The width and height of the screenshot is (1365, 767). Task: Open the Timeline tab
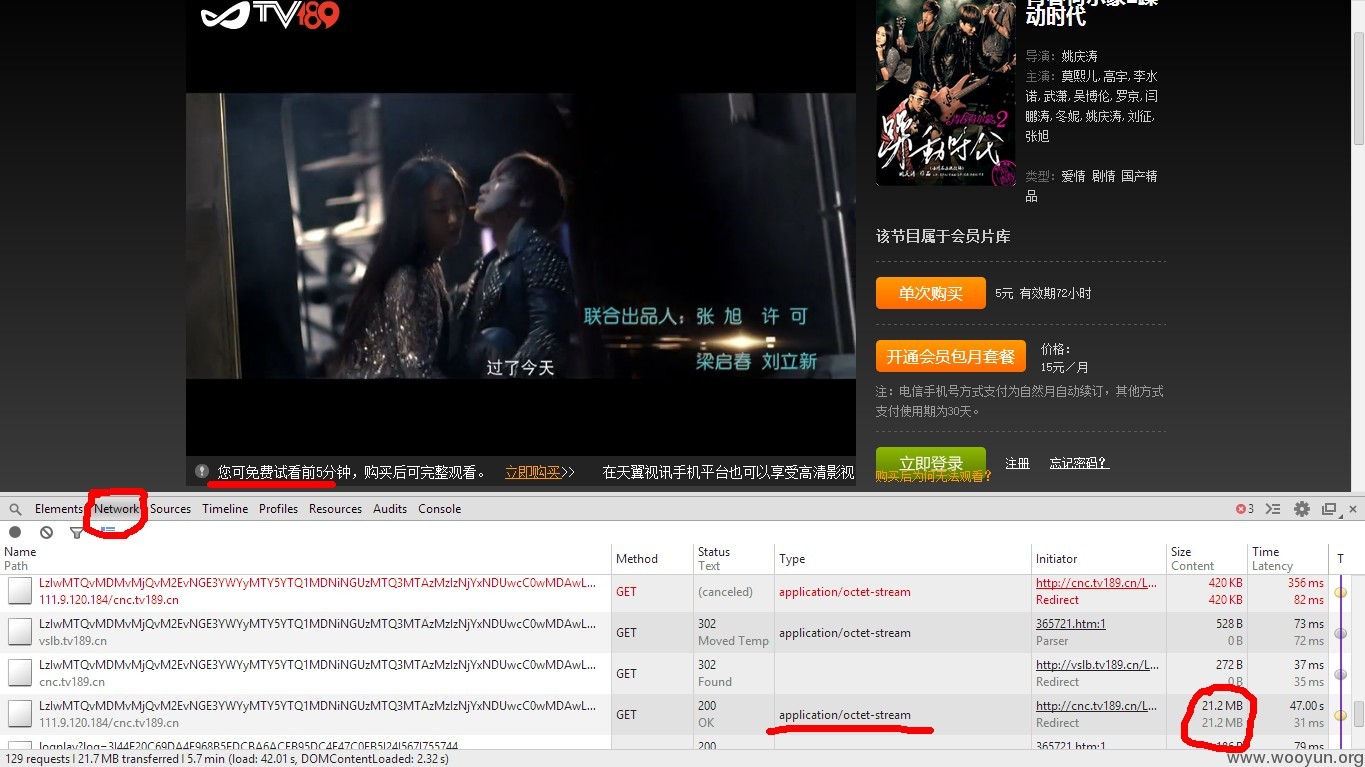225,509
